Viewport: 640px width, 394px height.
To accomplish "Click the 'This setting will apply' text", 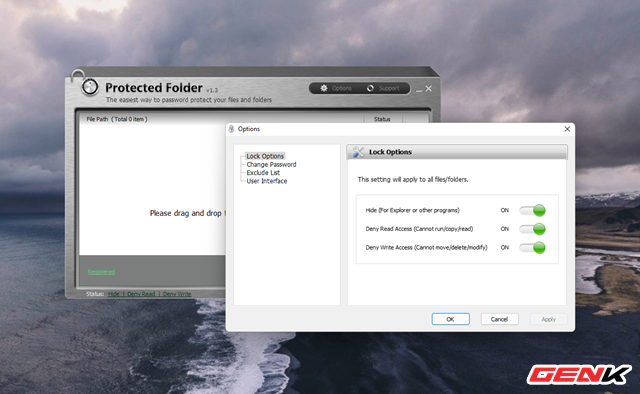I will (413, 179).
